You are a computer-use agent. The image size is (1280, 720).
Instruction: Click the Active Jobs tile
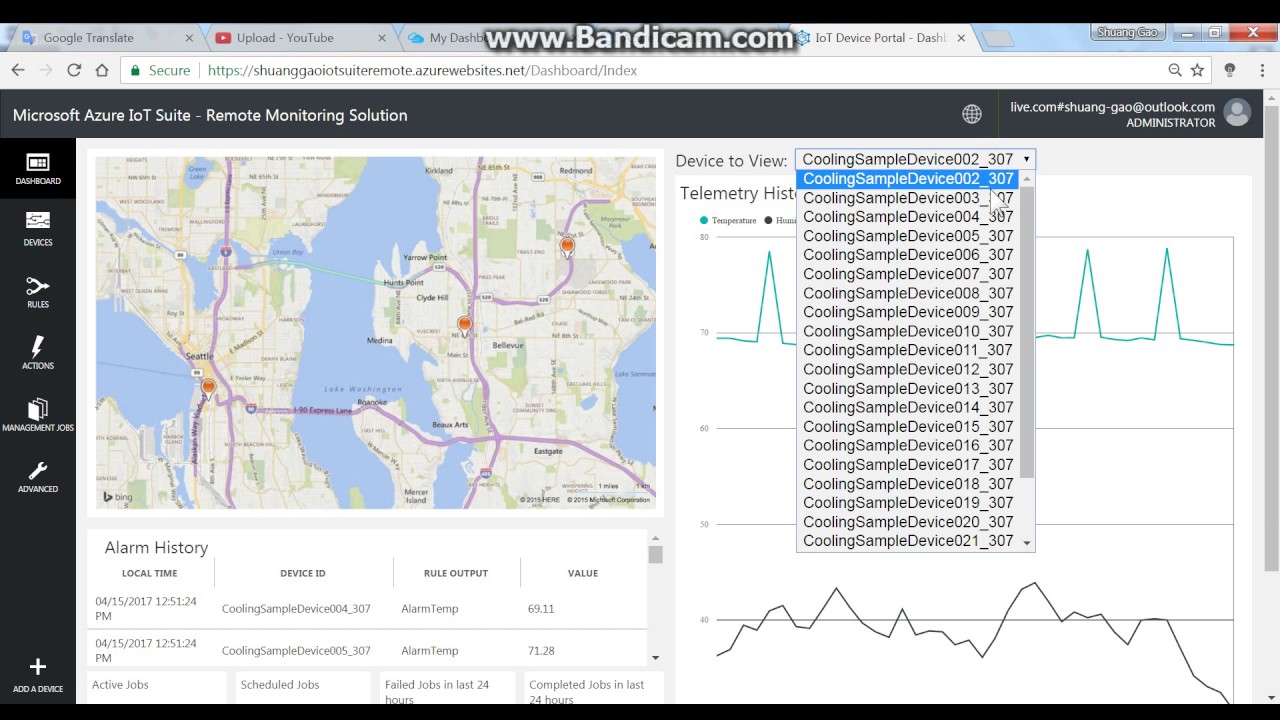(157, 687)
